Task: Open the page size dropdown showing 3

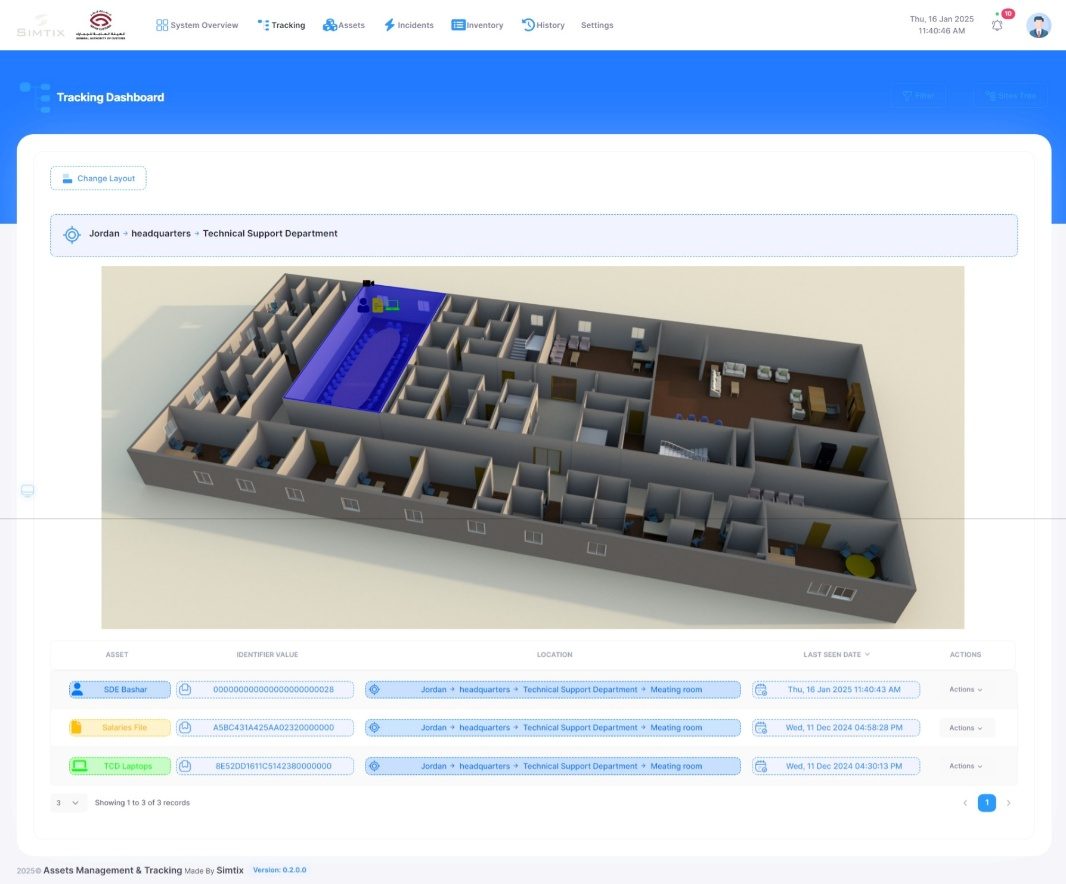Action: (x=68, y=802)
